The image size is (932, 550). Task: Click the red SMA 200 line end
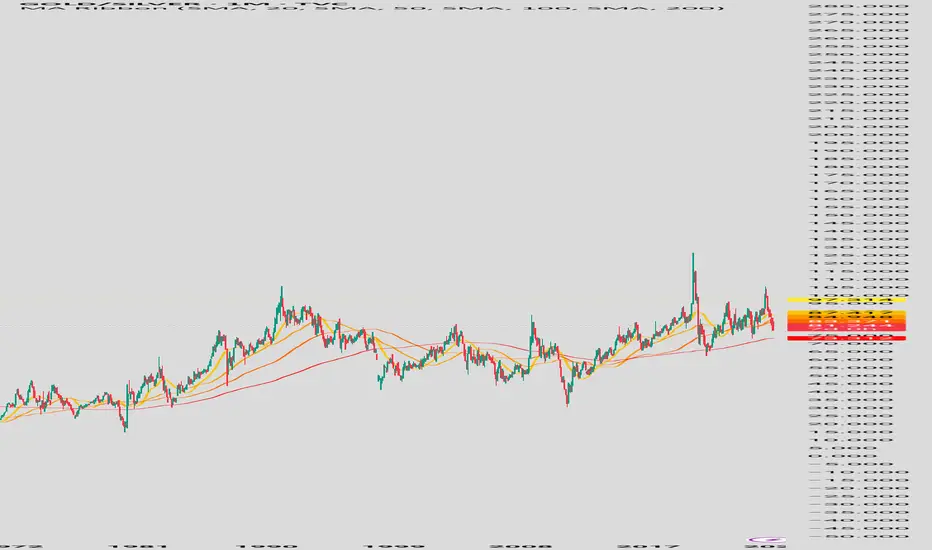pyautogui.click(x=772, y=338)
